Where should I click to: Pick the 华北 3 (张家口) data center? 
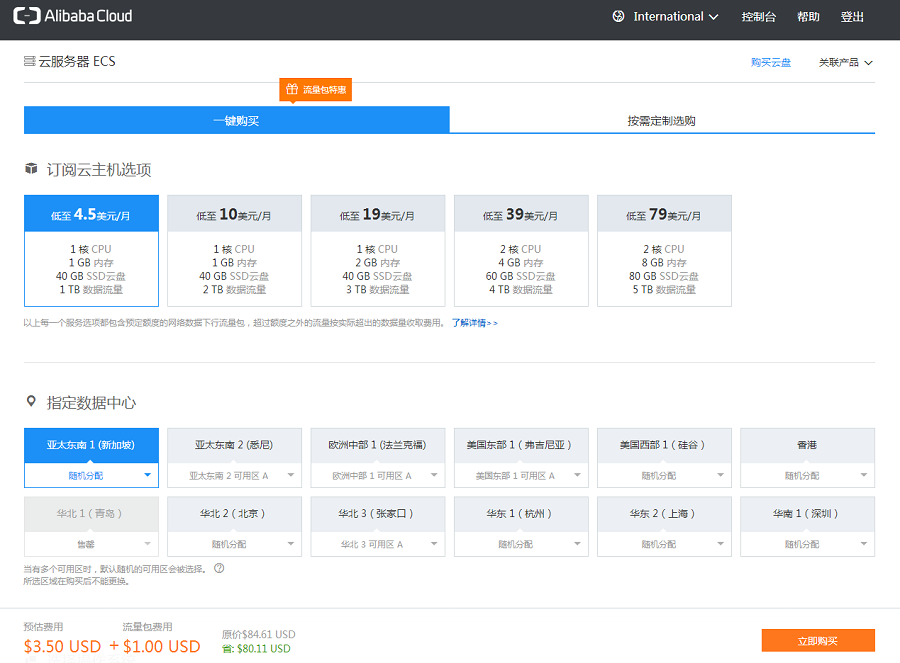click(x=378, y=514)
